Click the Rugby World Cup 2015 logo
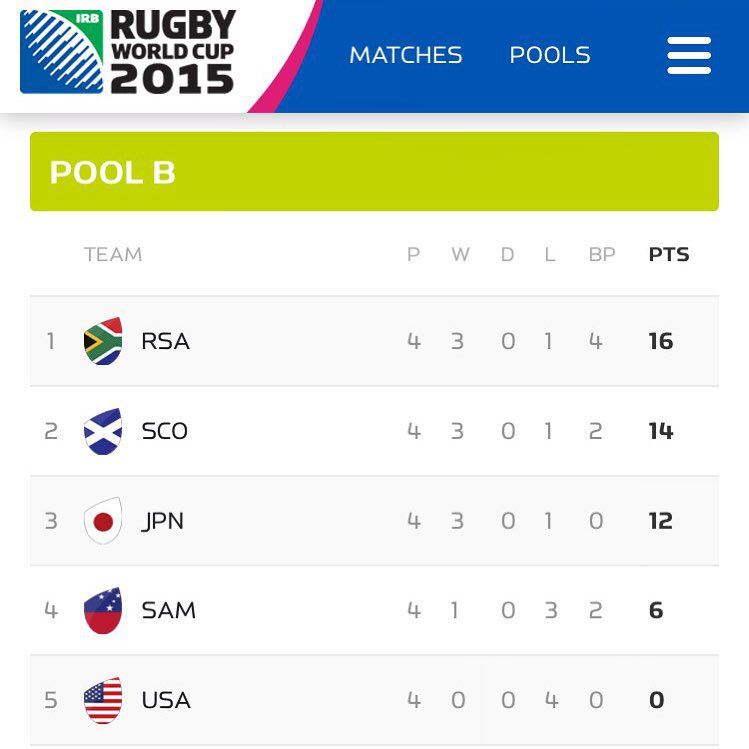The width and height of the screenshot is (749, 749). click(x=128, y=53)
